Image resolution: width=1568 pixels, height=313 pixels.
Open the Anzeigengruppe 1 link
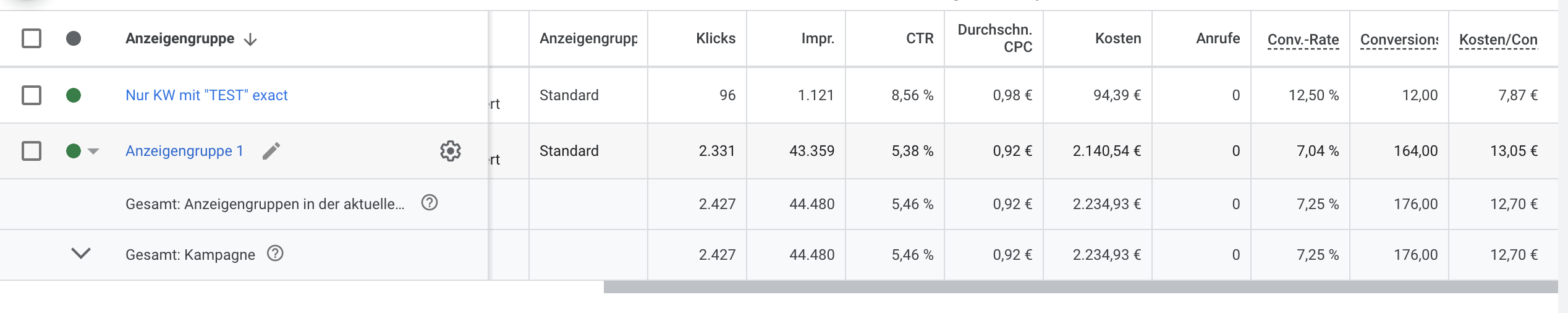click(184, 151)
